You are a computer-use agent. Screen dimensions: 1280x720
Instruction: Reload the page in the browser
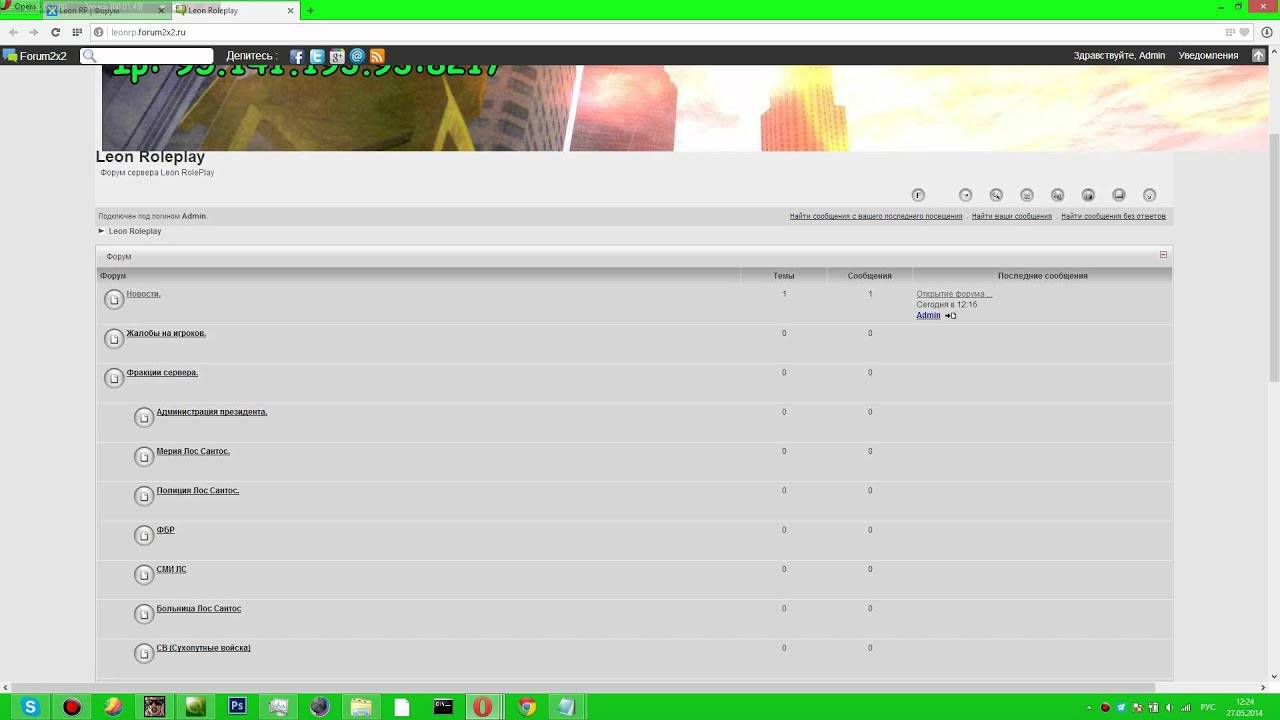[56, 32]
